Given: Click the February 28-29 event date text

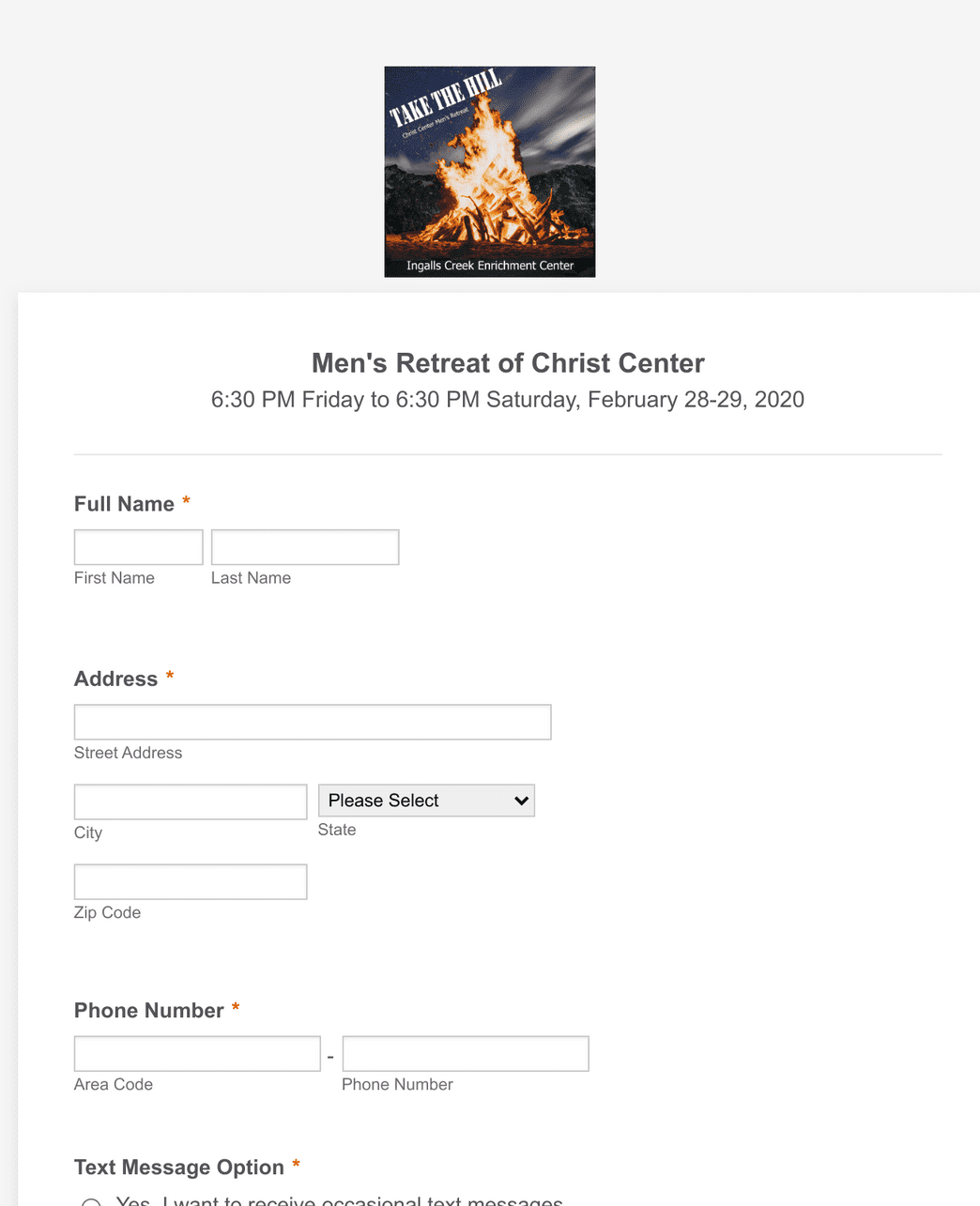Looking at the screenshot, I should pos(508,399).
